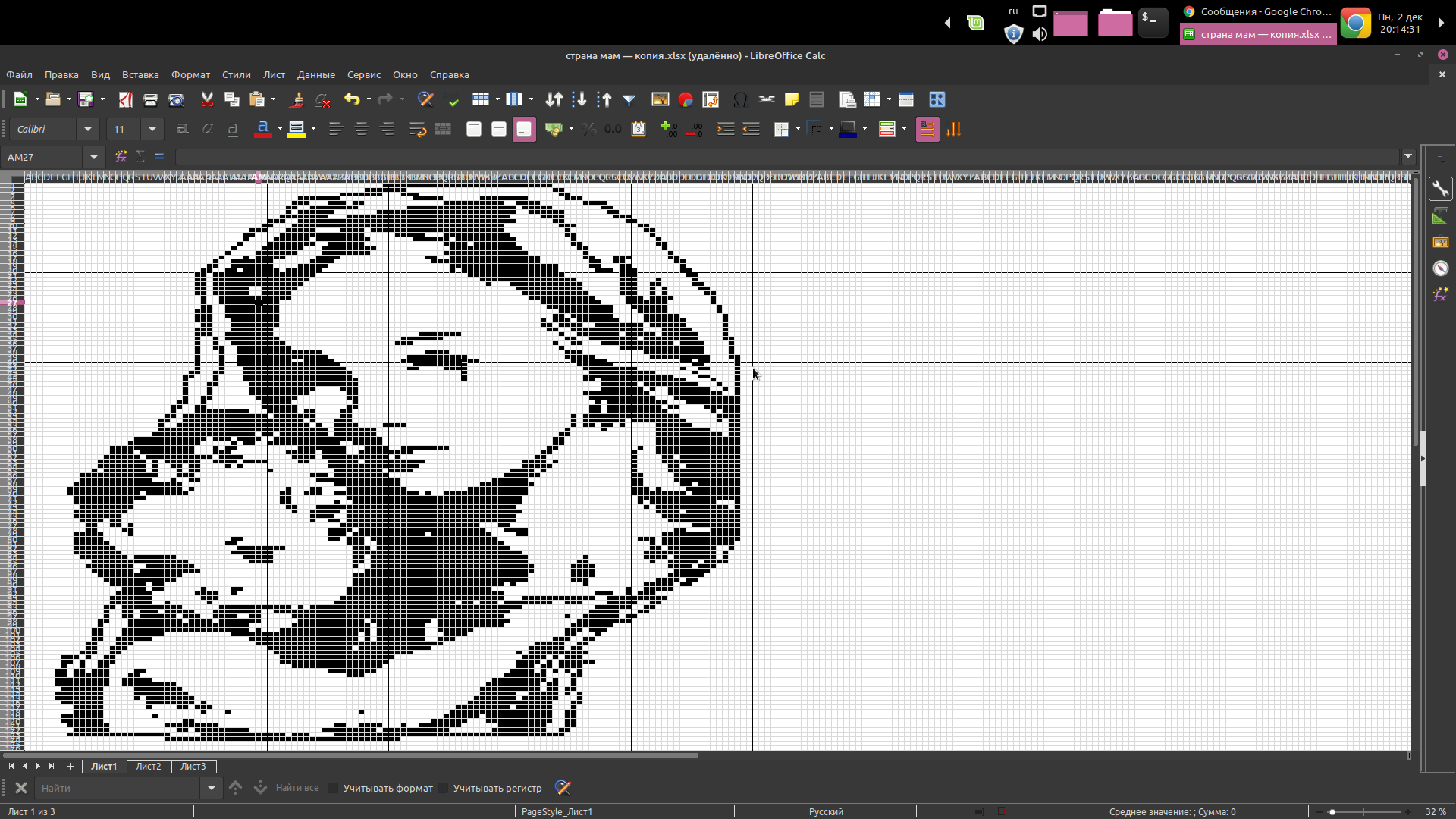1456x819 pixels.
Task: Run the Spelling check icon
Action: pos(453,99)
